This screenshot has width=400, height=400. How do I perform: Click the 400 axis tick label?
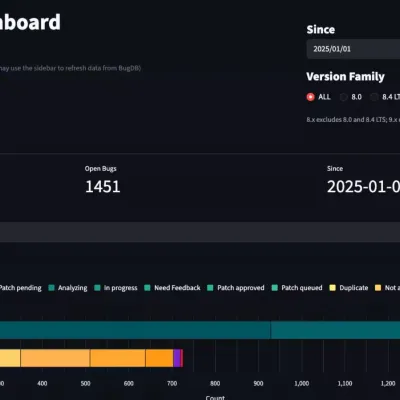[x=42, y=383]
